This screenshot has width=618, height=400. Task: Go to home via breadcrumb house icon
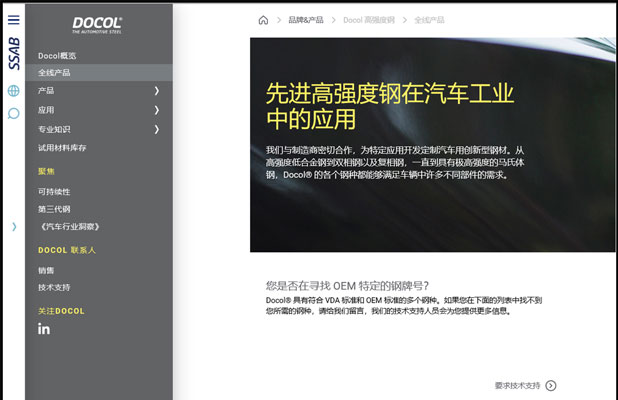click(263, 20)
